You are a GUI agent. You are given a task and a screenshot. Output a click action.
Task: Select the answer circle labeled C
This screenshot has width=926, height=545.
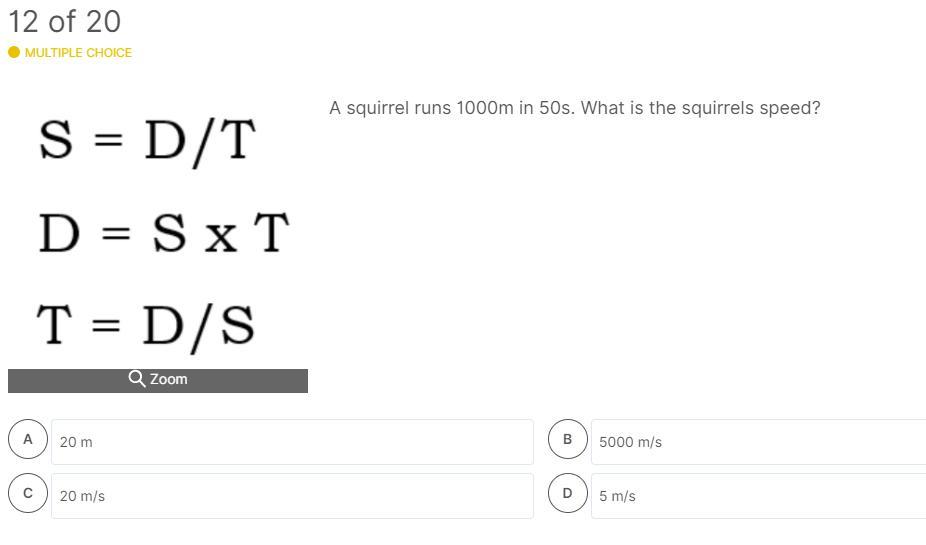pyautogui.click(x=28, y=493)
